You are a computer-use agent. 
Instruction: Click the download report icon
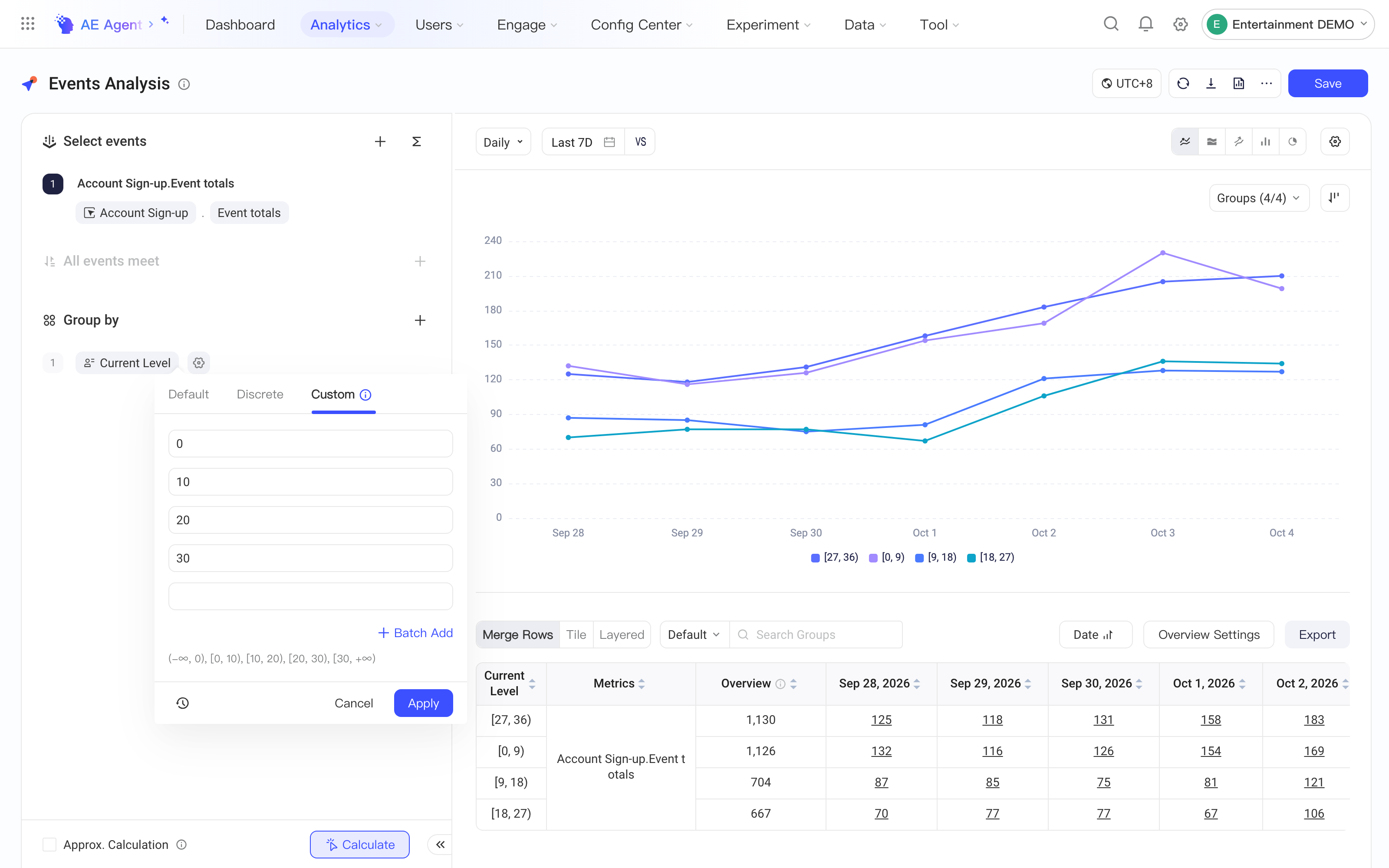pyautogui.click(x=1211, y=84)
